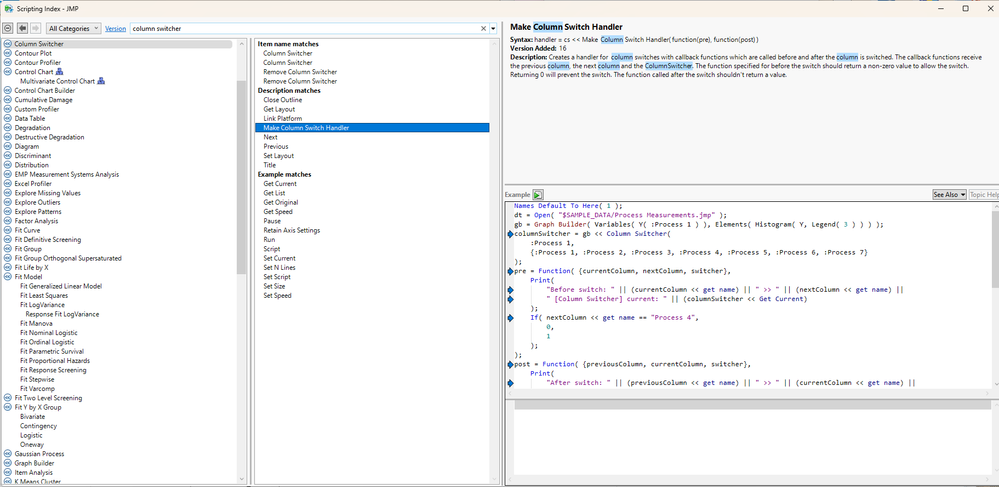The width and height of the screenshot is (999, 487).
Task: Toggle code-fold marker at columnSwitcher line
Action: pos(510,233)
